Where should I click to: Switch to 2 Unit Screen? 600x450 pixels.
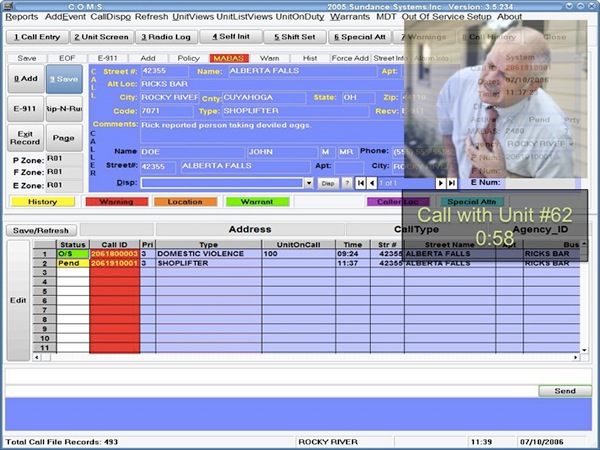coord(101,37)
